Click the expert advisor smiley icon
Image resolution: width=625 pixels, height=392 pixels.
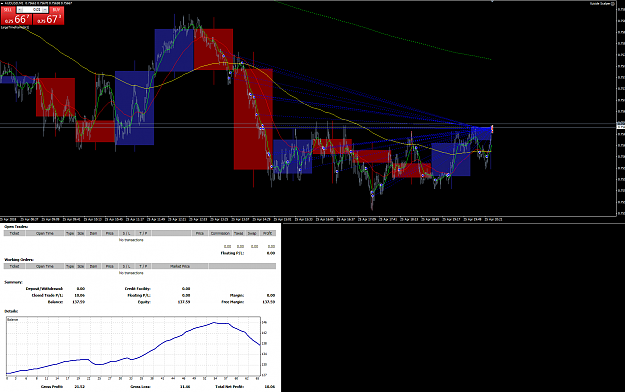pos(613,4)
